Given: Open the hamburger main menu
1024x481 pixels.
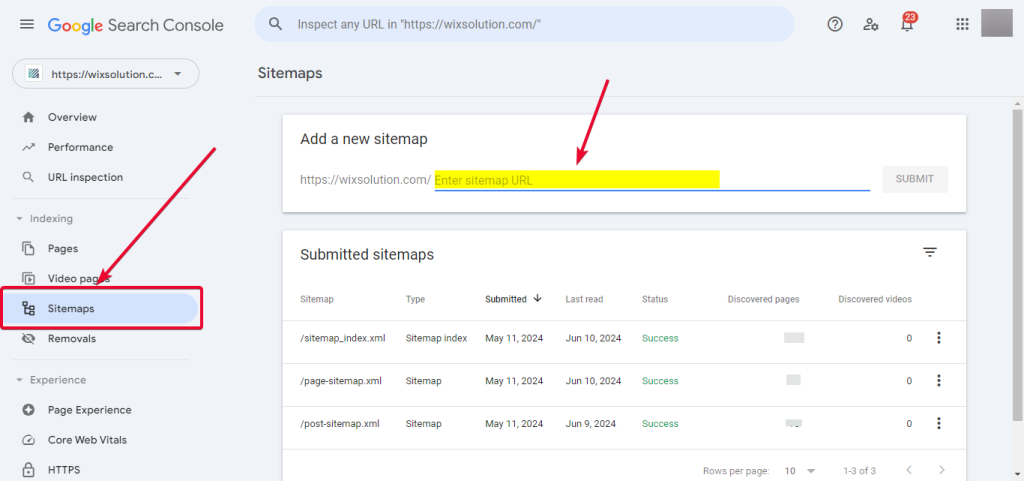Looking at the screenshot, I should (27, 25).
